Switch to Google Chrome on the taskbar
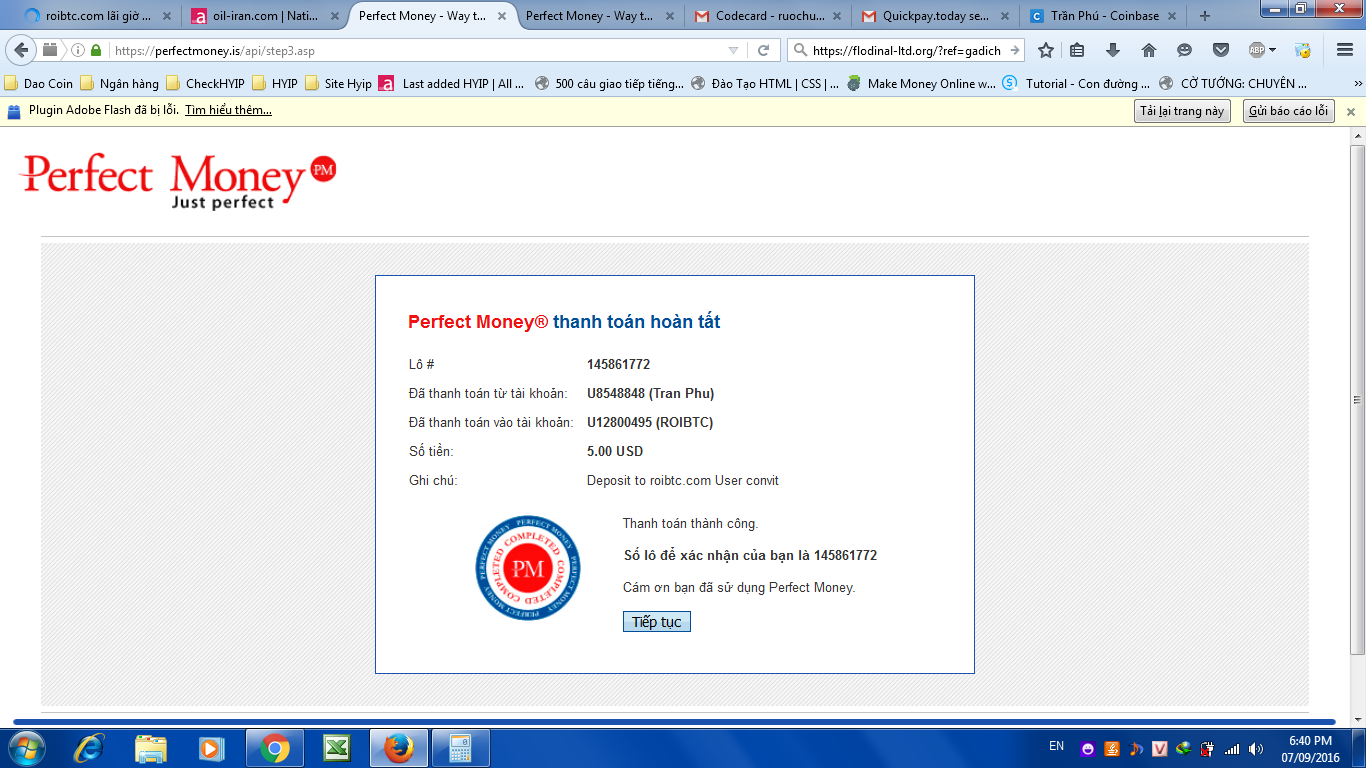 (275, 748)
